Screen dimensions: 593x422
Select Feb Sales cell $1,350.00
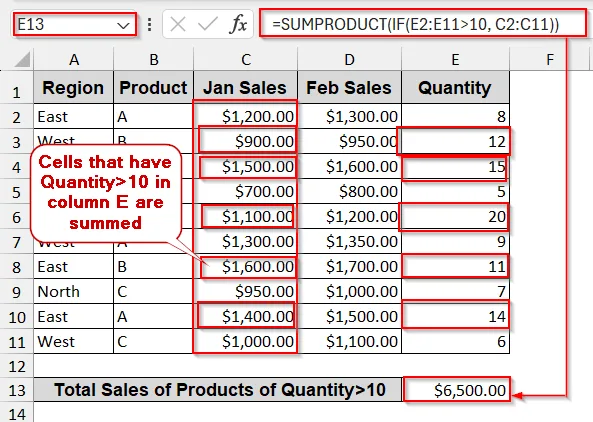tap(349, 241)
